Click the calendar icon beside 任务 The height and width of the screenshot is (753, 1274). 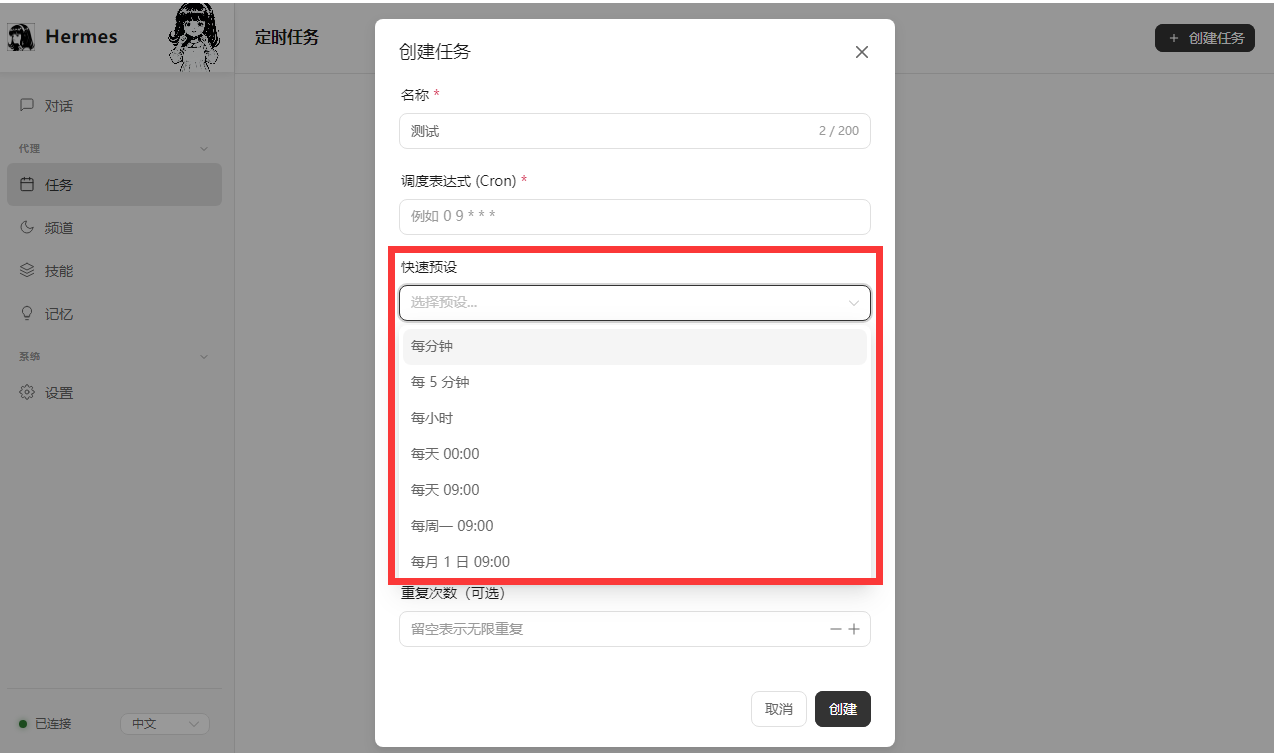tap(27, 184)
